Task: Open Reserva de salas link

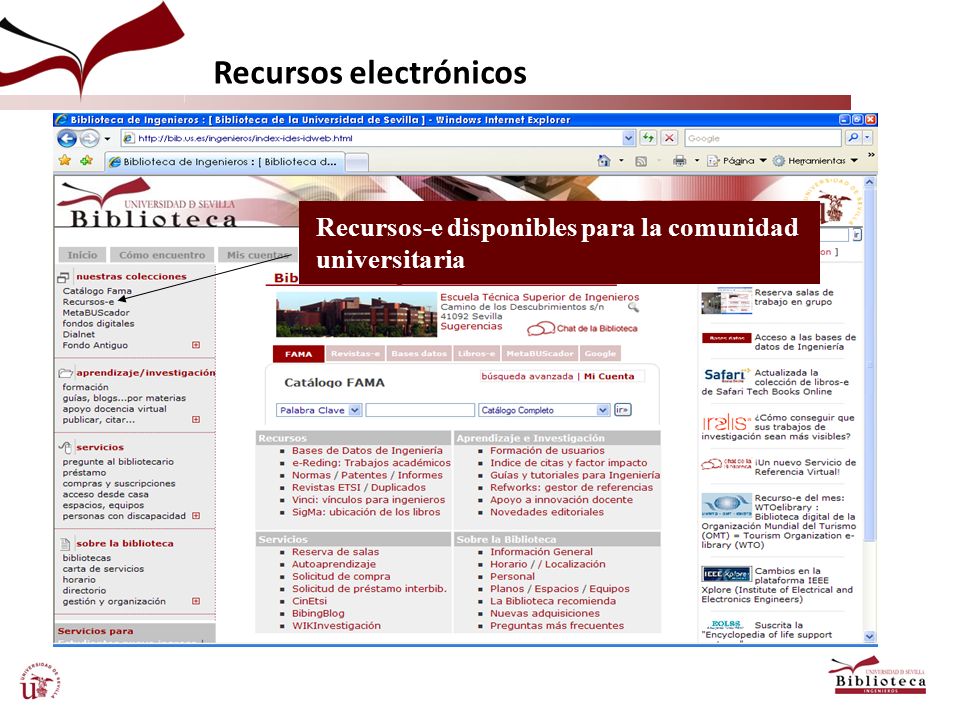Action: 336,552
